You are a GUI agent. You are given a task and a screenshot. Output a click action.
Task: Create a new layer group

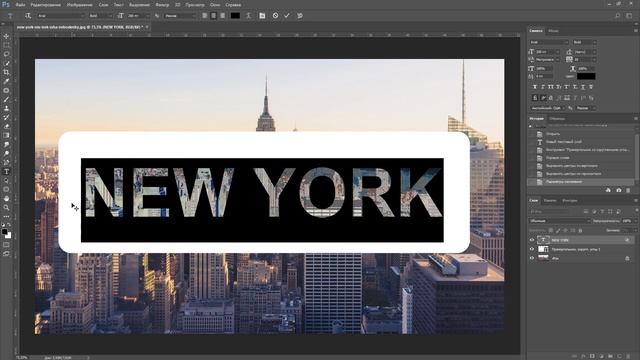pyautogui.click(x=610, y=356)
